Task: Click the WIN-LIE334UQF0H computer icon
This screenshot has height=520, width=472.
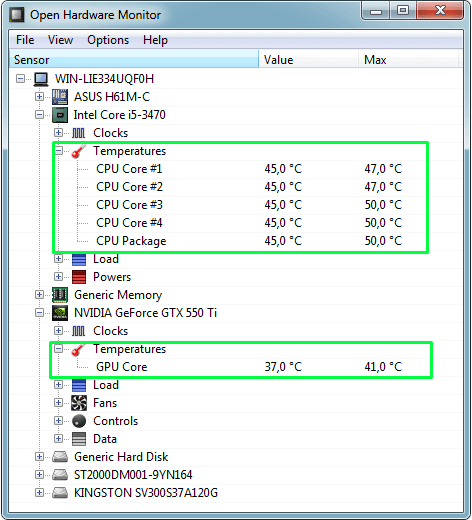Action: [x=41, y=79]
